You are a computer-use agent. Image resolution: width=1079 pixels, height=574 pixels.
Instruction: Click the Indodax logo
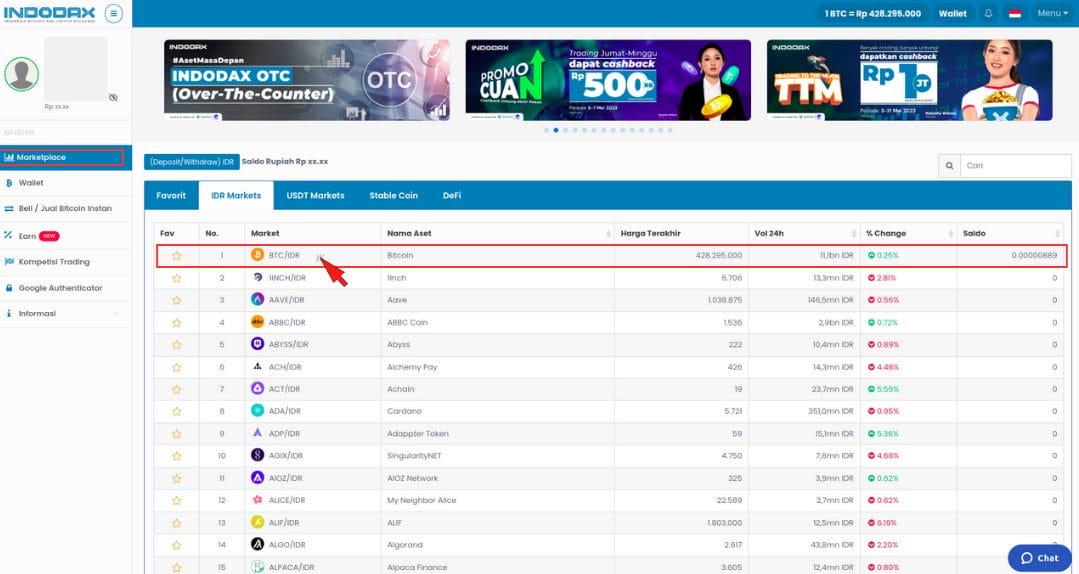tap(50, 13)
